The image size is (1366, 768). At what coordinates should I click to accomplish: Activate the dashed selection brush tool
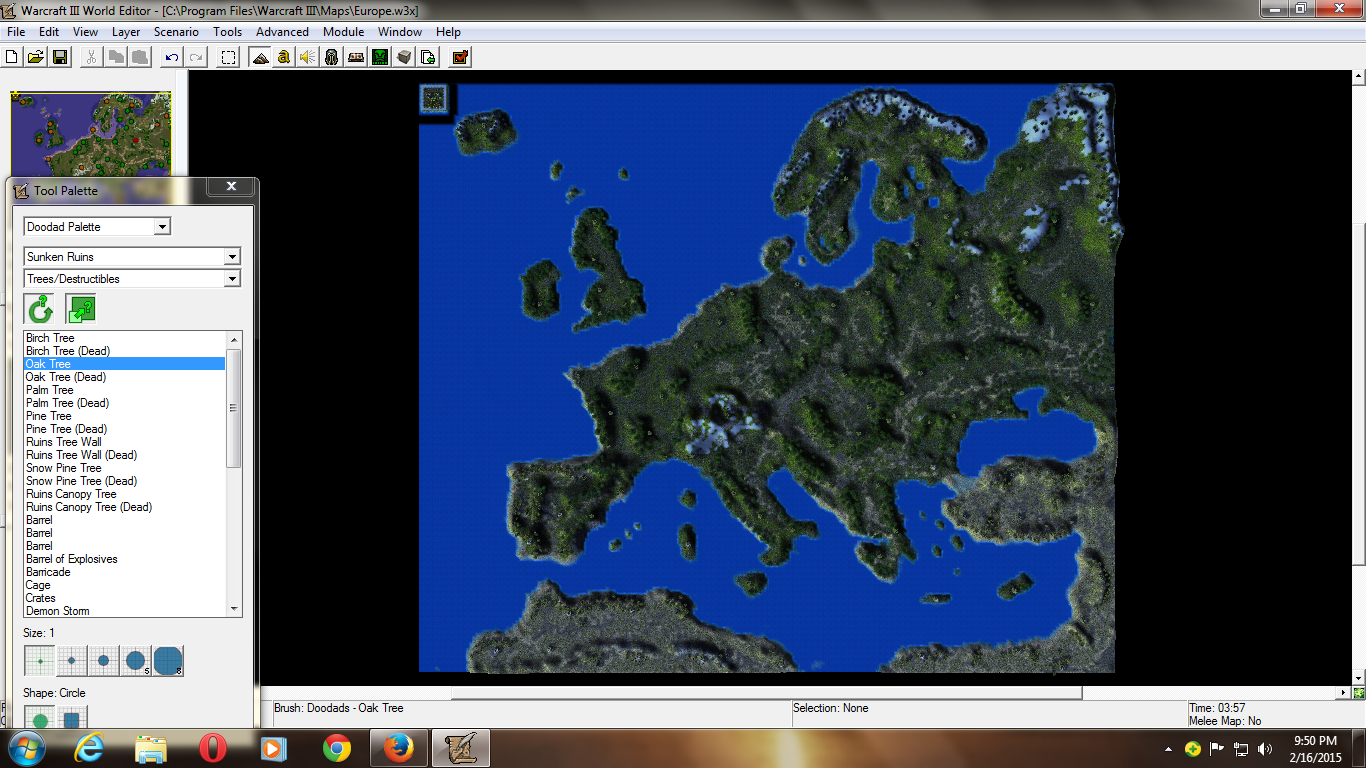pyautogui.click(x=229, y=57)
